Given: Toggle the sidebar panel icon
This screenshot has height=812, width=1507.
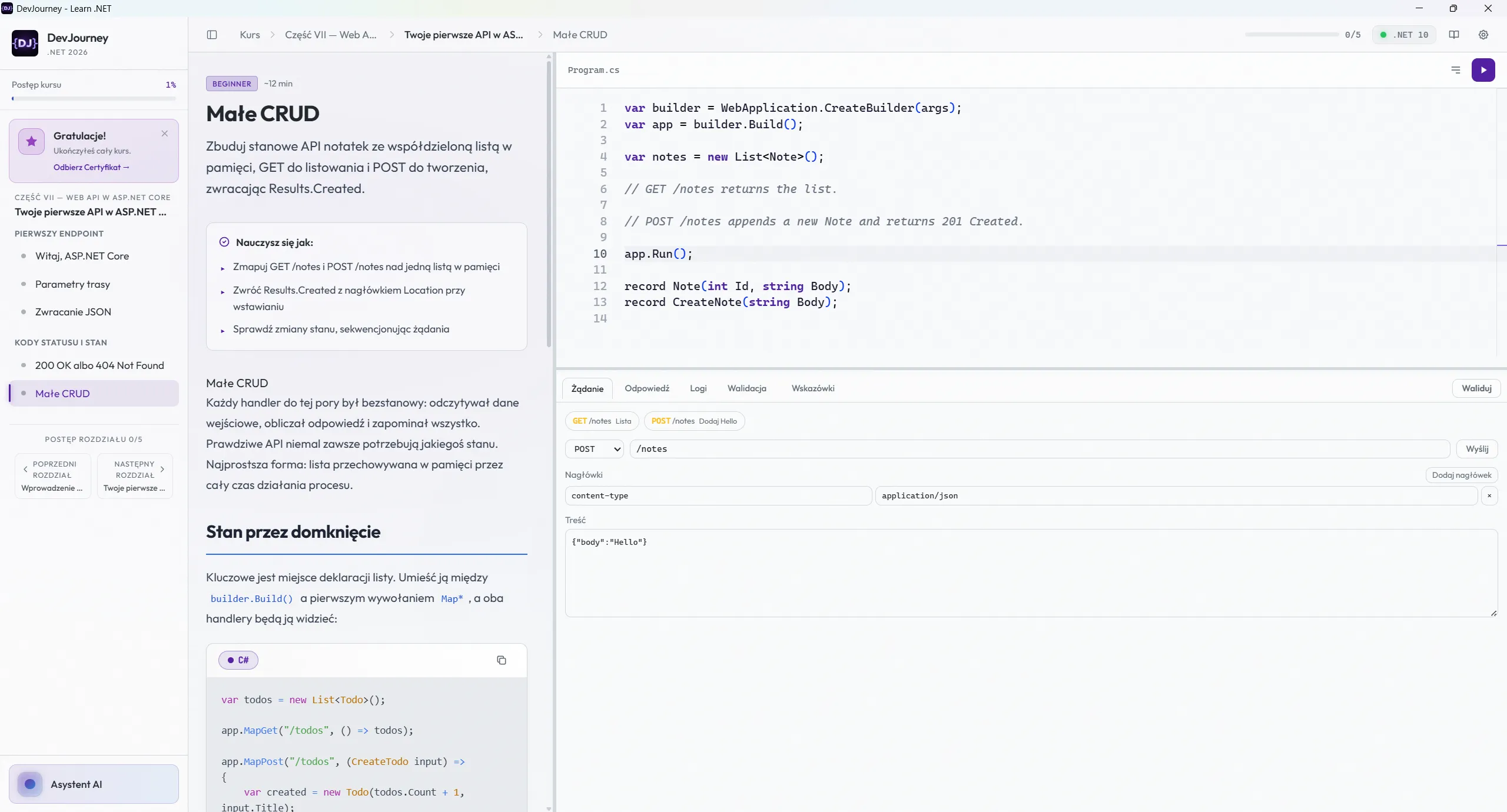Looking at the screenshot, I should point(212,35).
